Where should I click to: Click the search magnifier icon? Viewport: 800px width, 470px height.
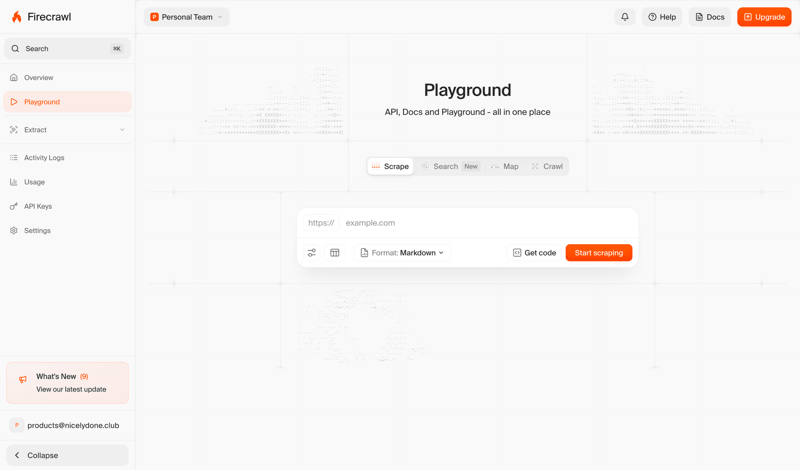click(x=15, y=48)
